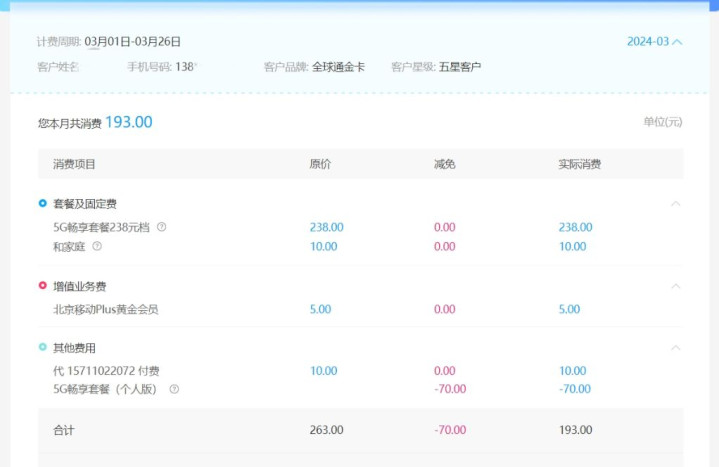Collapse the 套餐及固定费 section
The height and width of the screenshot is (467, 719).
tap(675, 204)
